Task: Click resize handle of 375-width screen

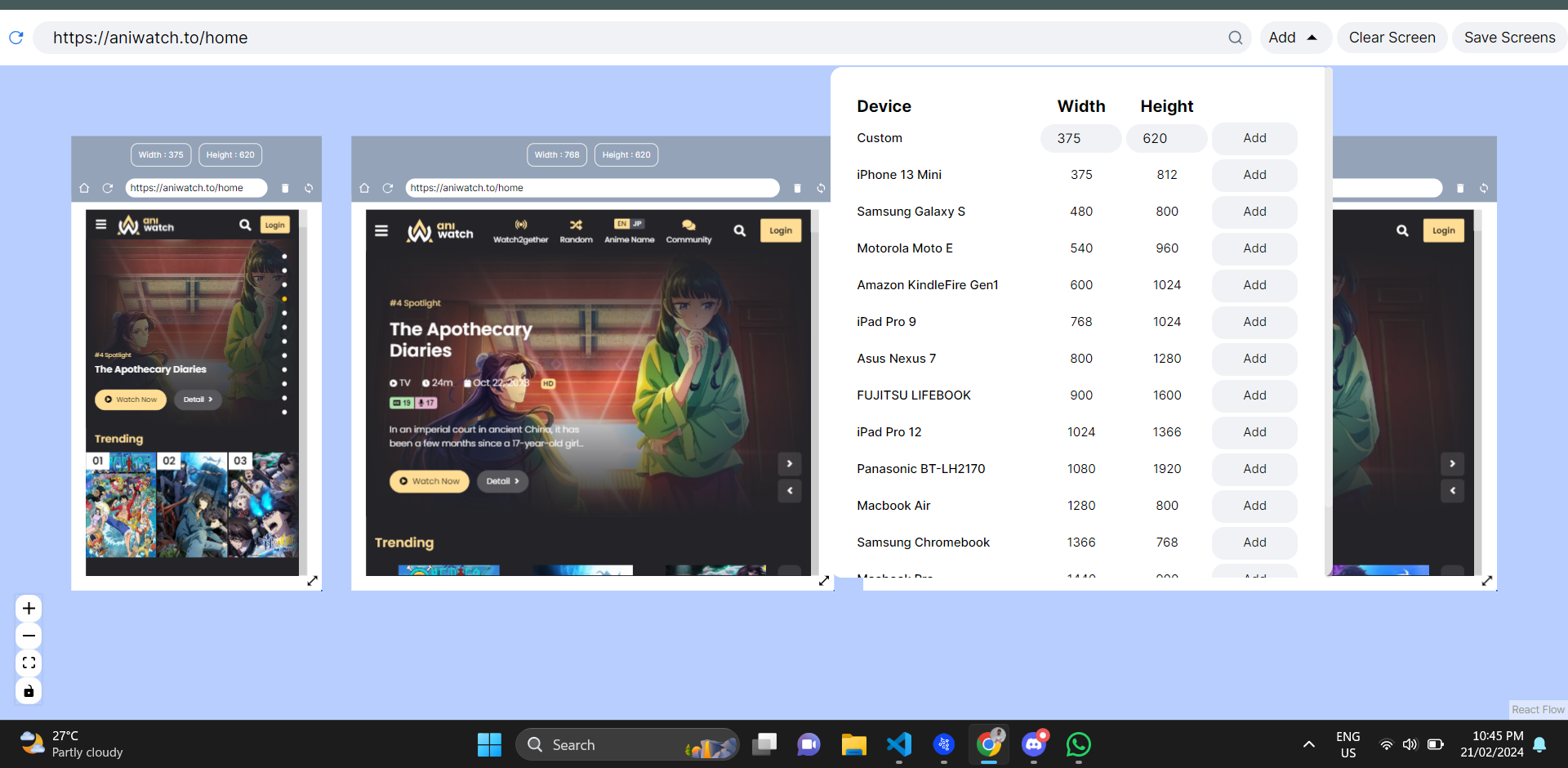Action: point(312,581)
